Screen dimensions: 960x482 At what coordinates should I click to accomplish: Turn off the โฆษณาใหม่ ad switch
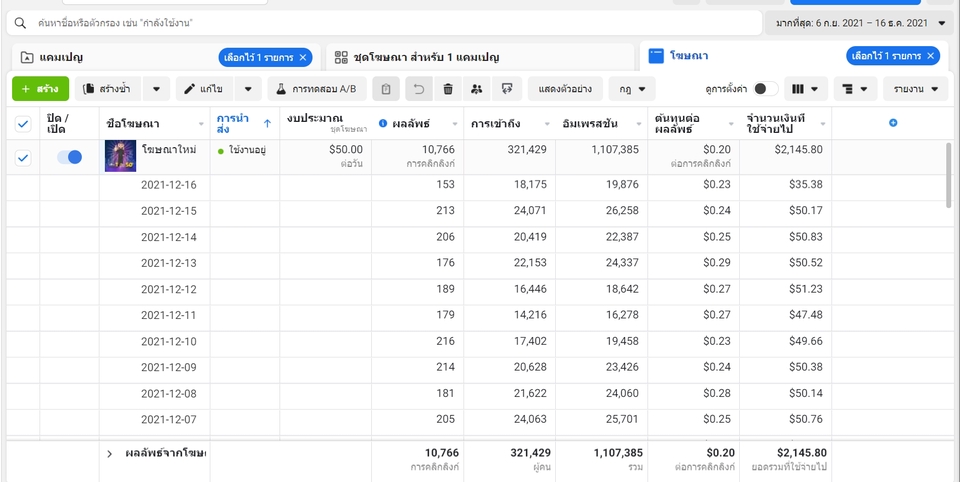point(69,157)
